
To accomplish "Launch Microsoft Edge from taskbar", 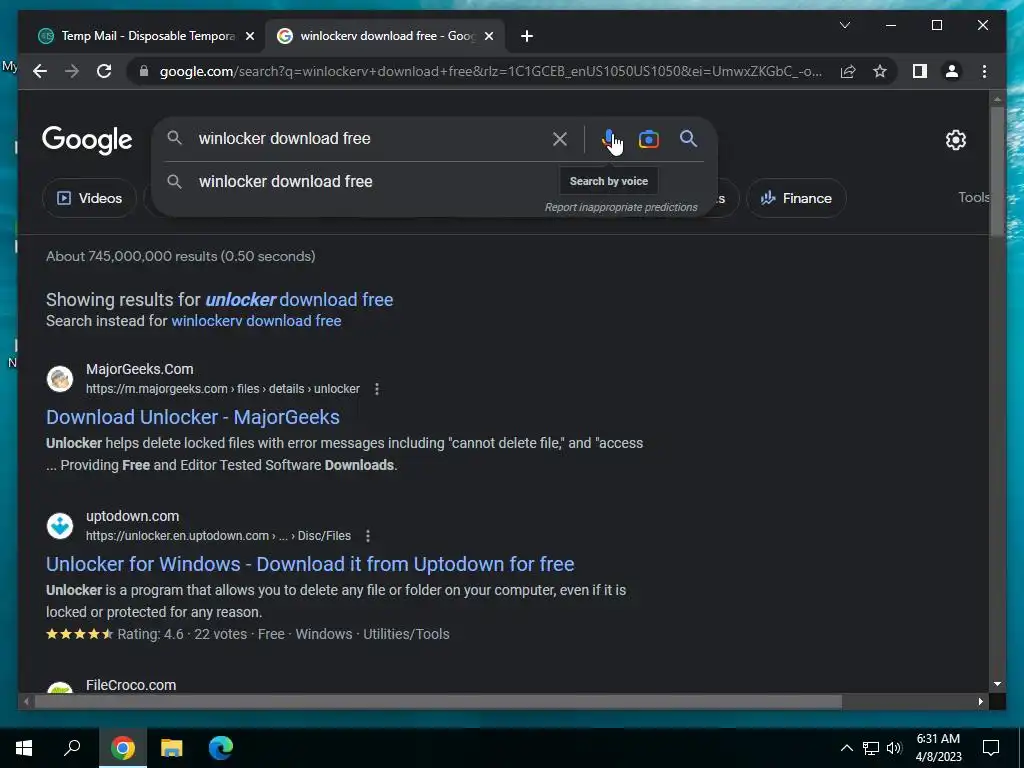I will (221, 748).
